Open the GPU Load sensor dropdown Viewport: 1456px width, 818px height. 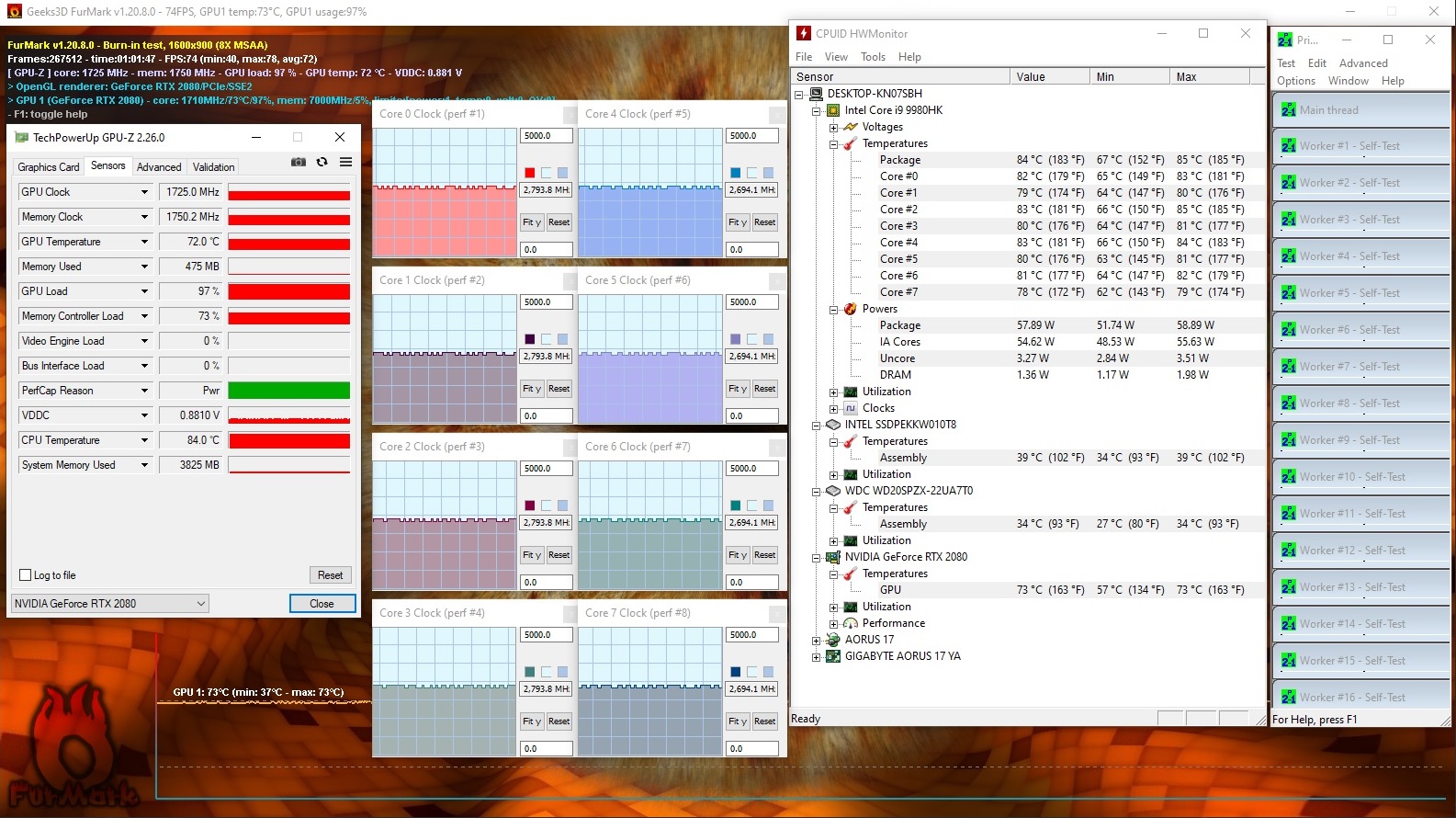point(144,291)
